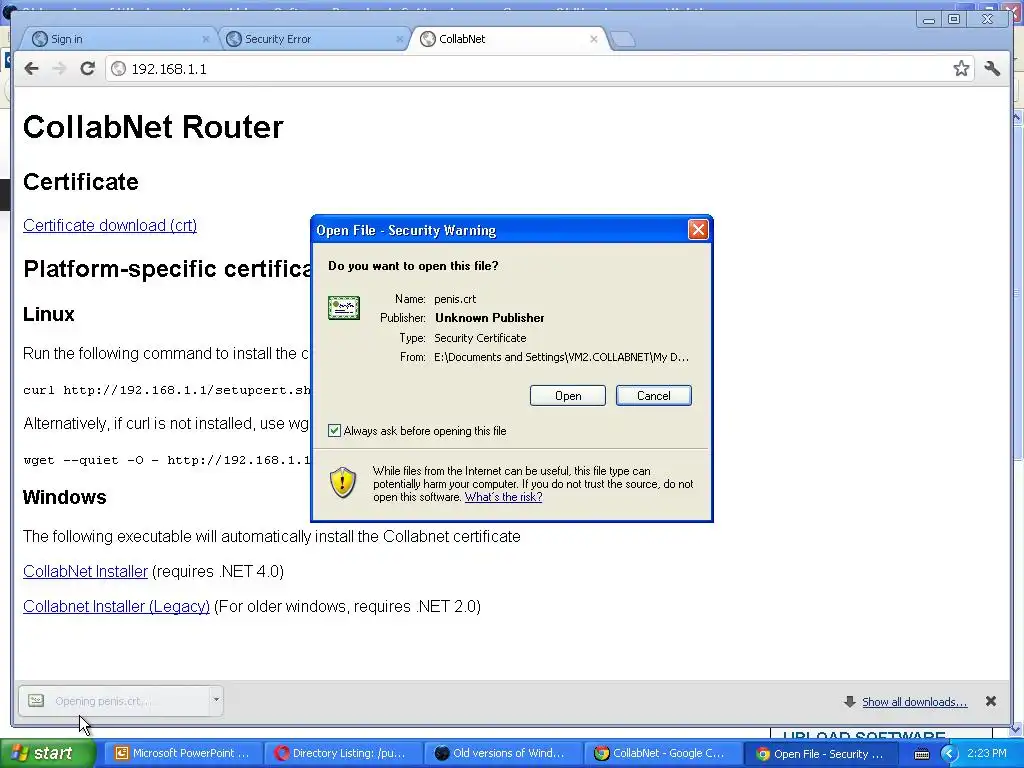Switch to the Directory Listing Opera taskbar item
Image resolution: width=1024 pixels, height=768 pixels.
pos(342,754)
